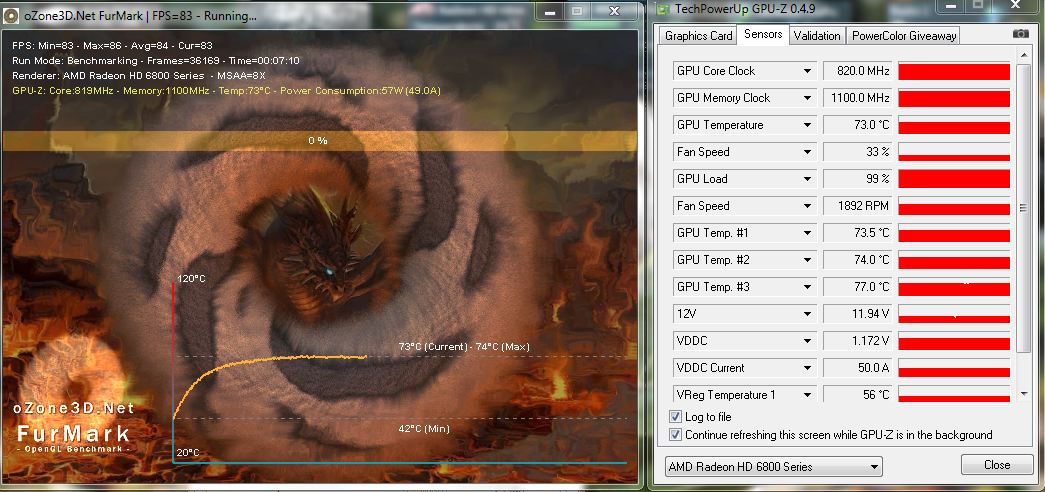
Task: Click the Run Mode: Benchmarking line in FurMark
Action: [x=155, y=61]
